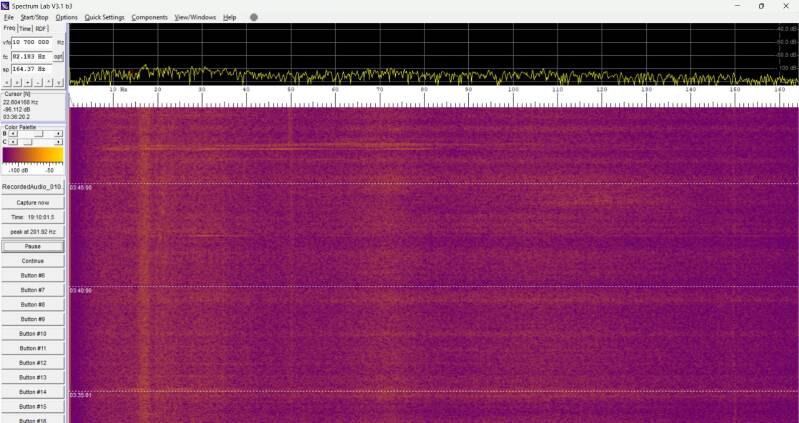
Task: Click the 100 Hz tick on frequency scale
Action: pos(513,90)
